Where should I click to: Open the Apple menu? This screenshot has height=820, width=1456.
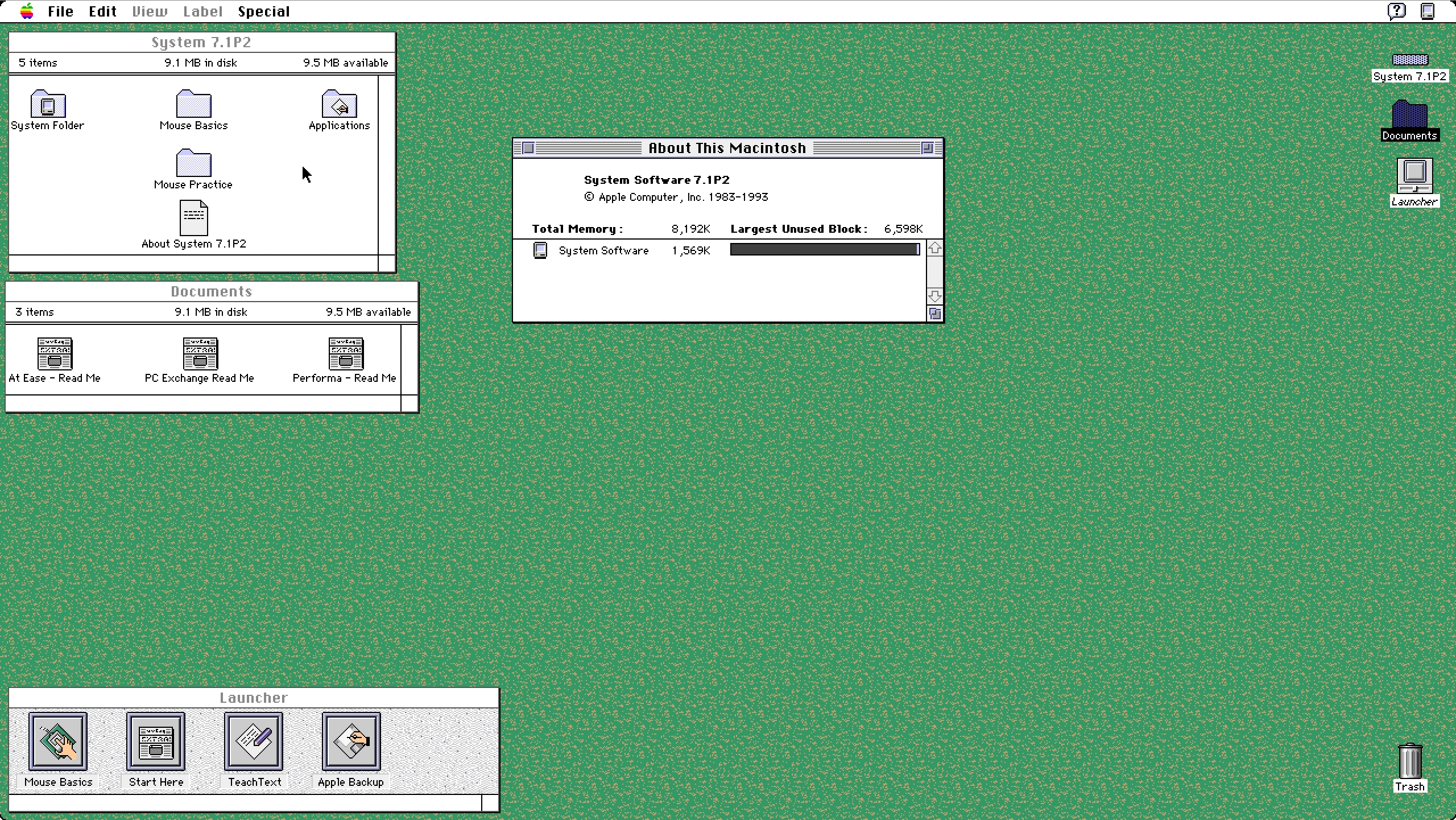pos(27,11)
